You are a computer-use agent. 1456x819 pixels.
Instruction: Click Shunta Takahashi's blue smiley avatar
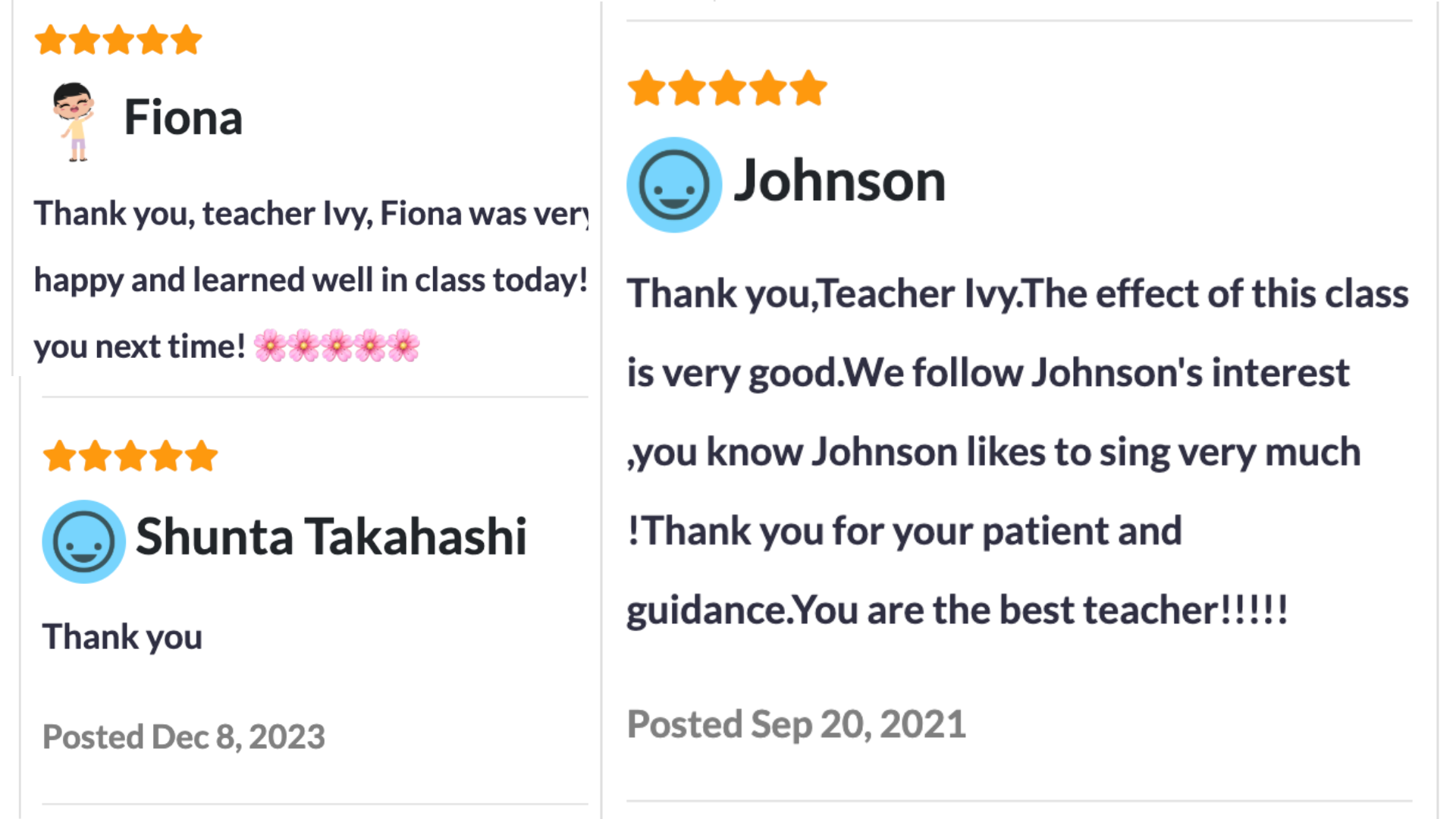point(83,541)
